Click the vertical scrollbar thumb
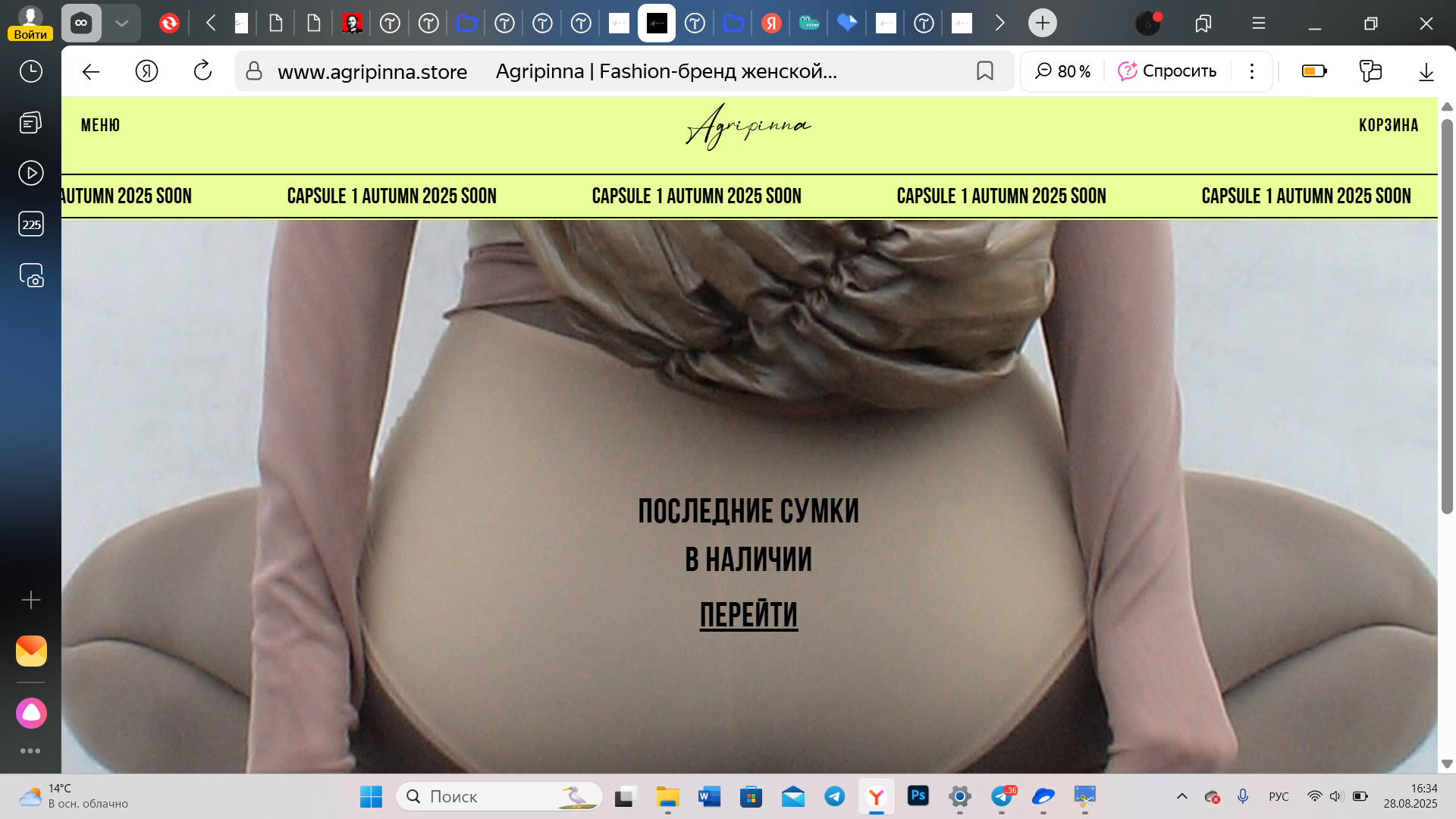 pos(1447,316)
